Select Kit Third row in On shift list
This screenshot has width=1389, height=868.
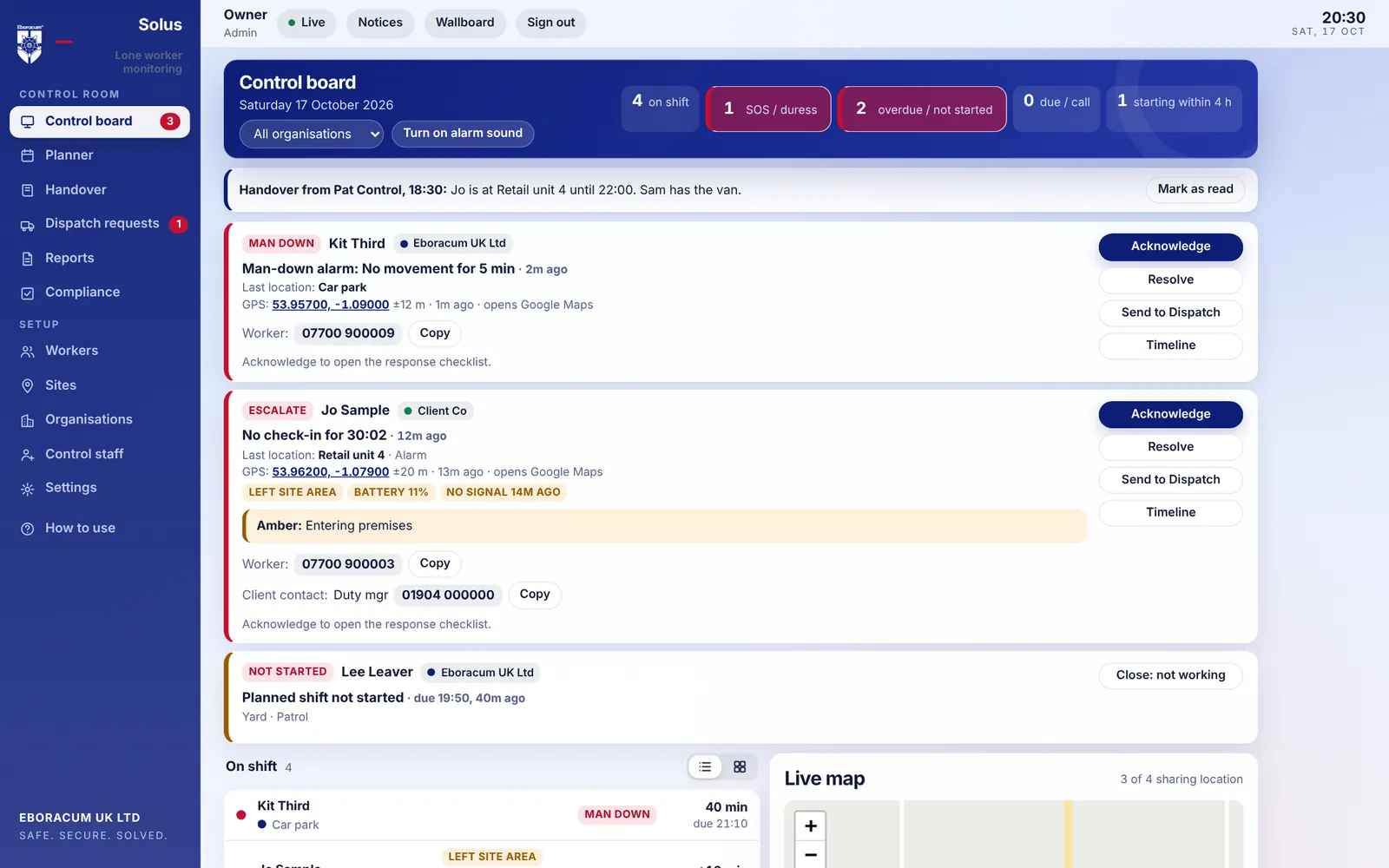tap(491, 815)
